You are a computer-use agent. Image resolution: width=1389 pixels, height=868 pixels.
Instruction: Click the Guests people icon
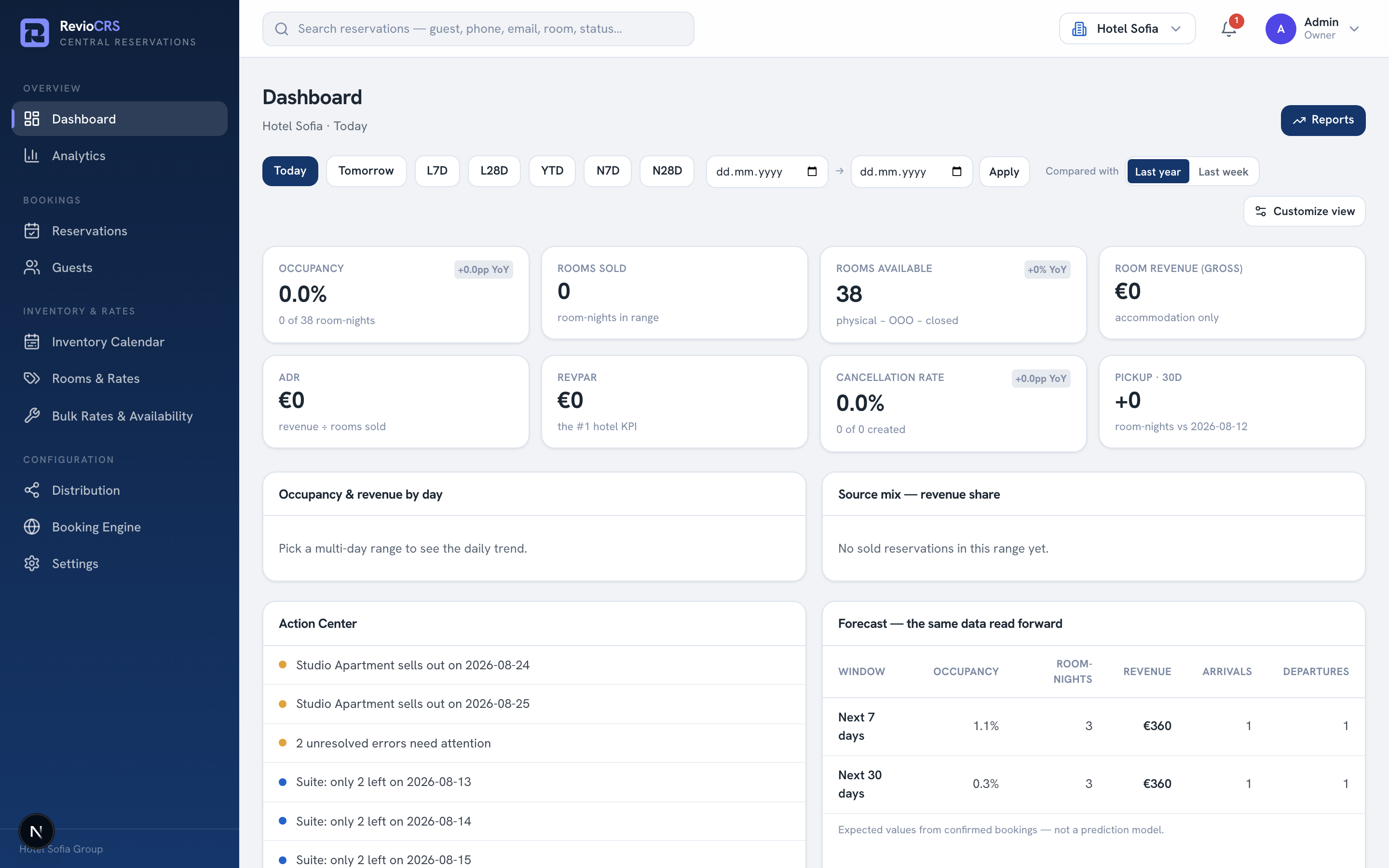coord(31,268)
